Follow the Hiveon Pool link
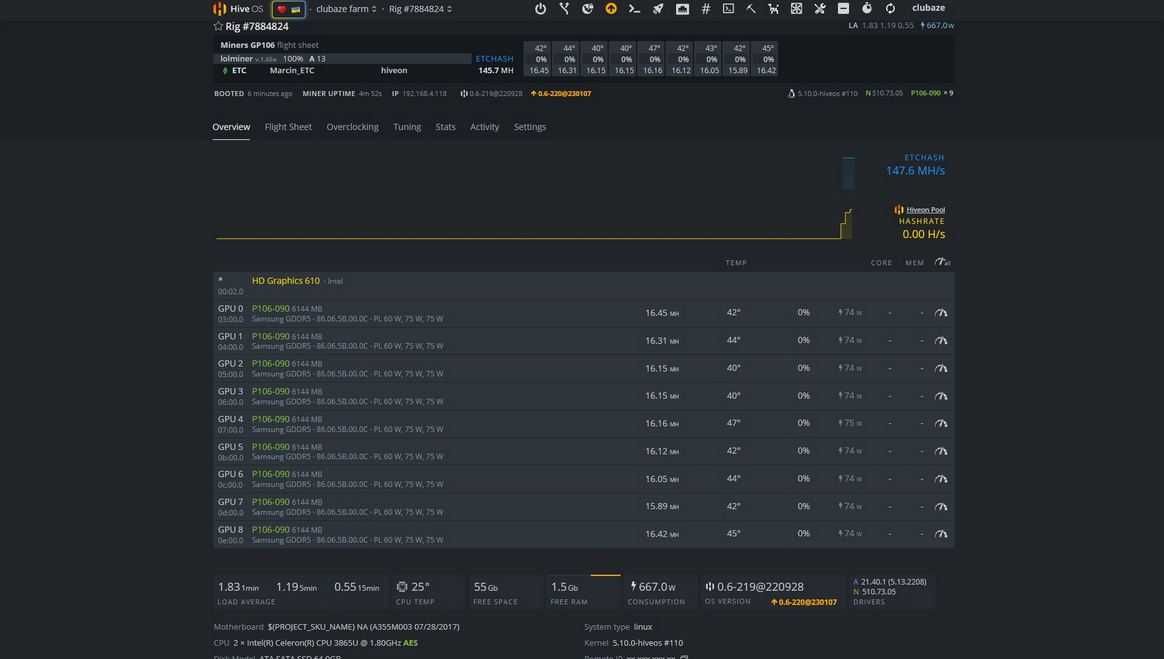 pos(925,210)
